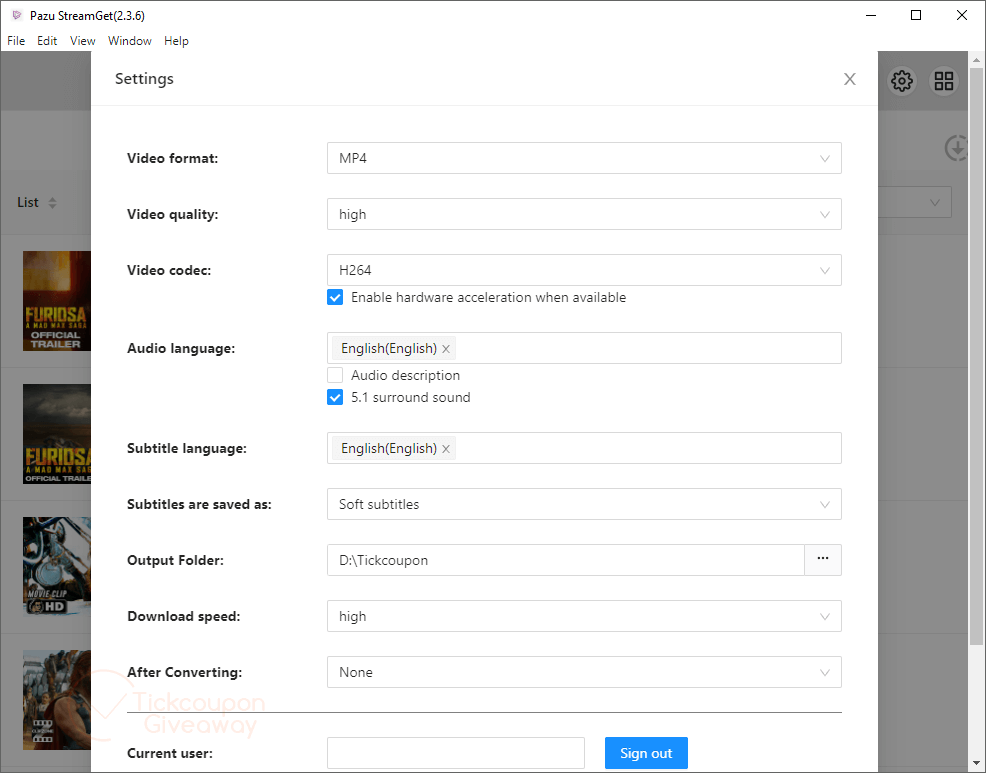Open the File menu
The image size is (986, 773).
coord(16,41)
